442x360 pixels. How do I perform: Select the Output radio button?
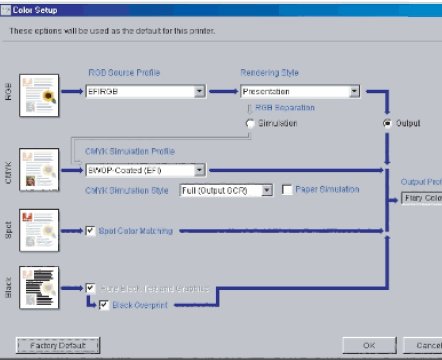click(x=387, y=123)
